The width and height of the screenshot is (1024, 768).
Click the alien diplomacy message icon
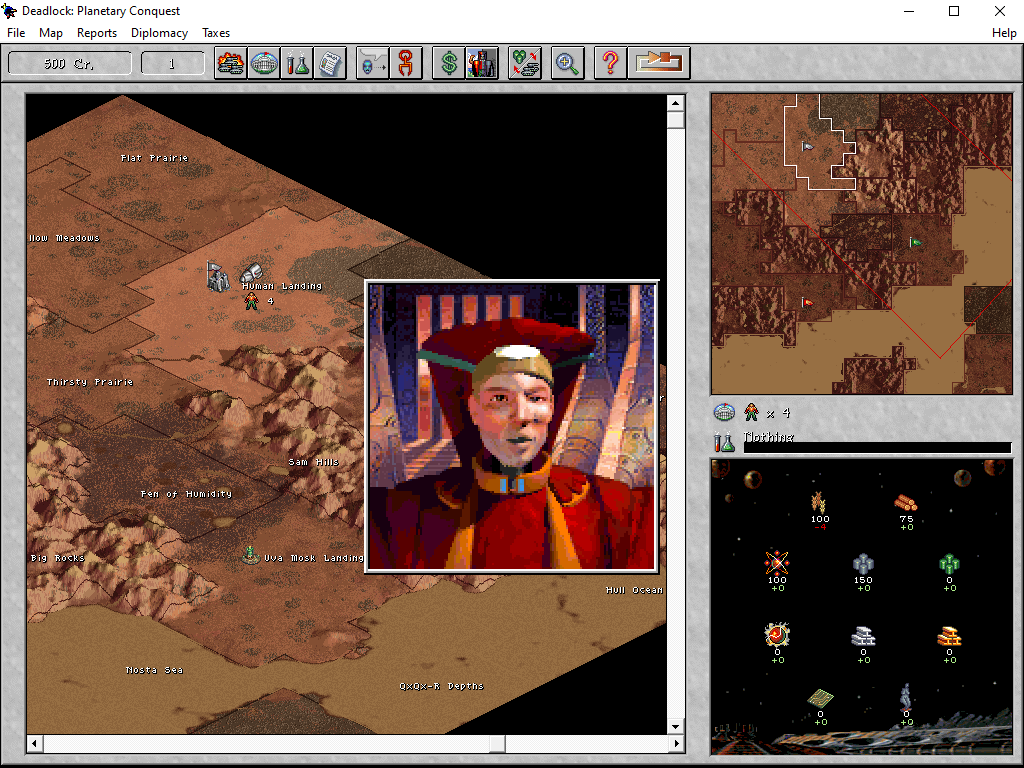373,63
